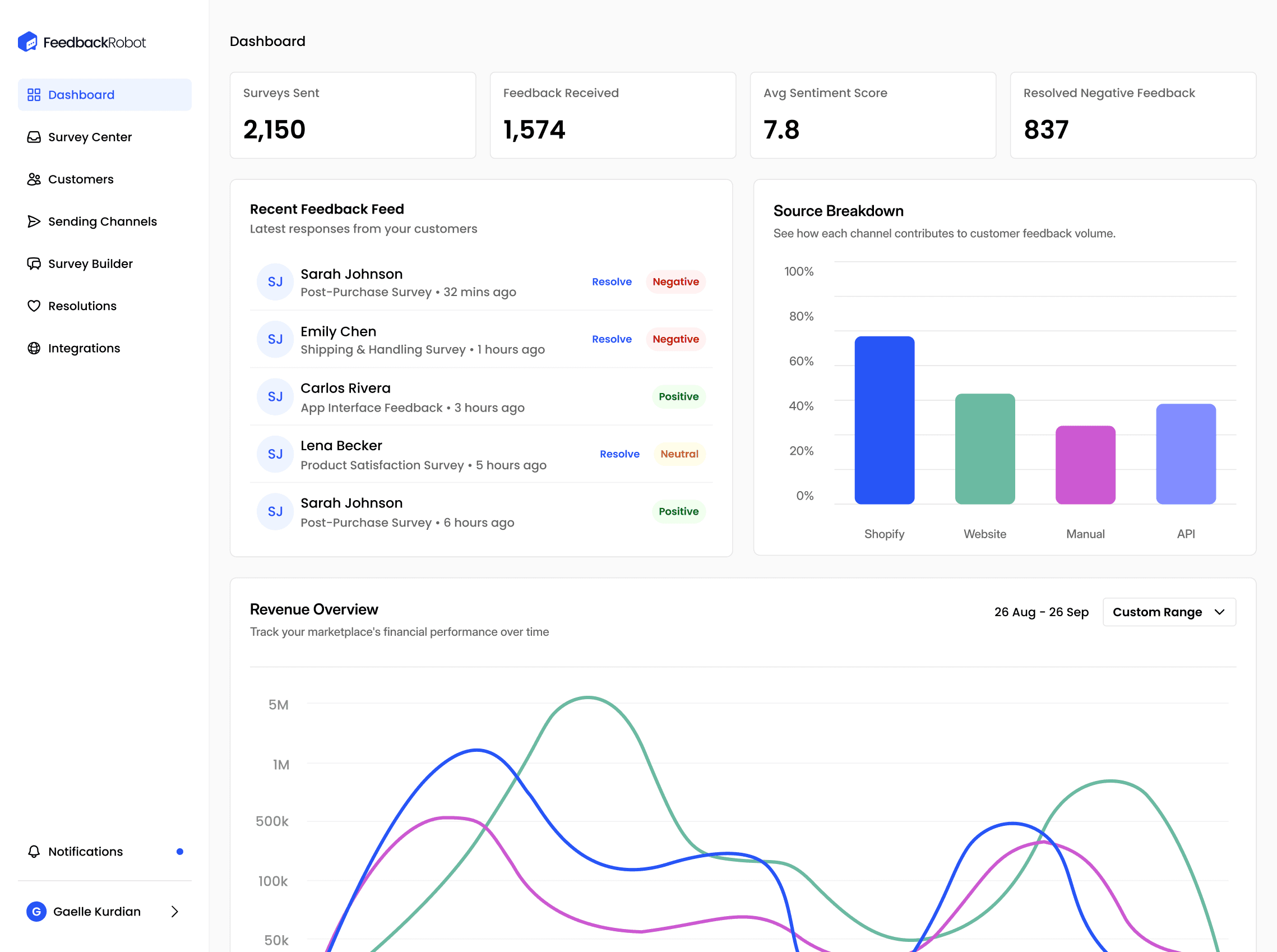
Task: Go to the Resolutions page
Action: point(104,306)
